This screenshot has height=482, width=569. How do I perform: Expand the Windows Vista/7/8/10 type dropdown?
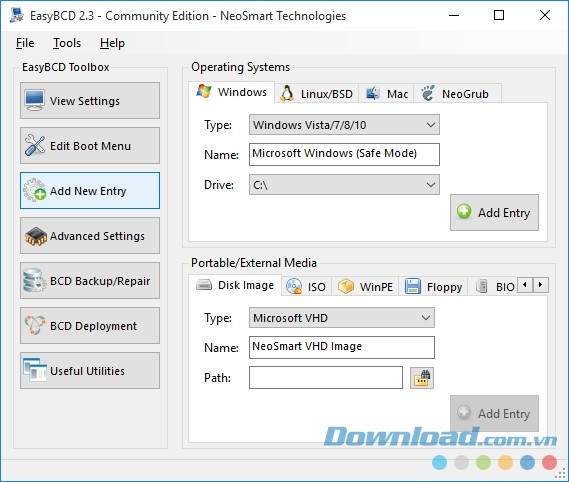tap(344, 125)
